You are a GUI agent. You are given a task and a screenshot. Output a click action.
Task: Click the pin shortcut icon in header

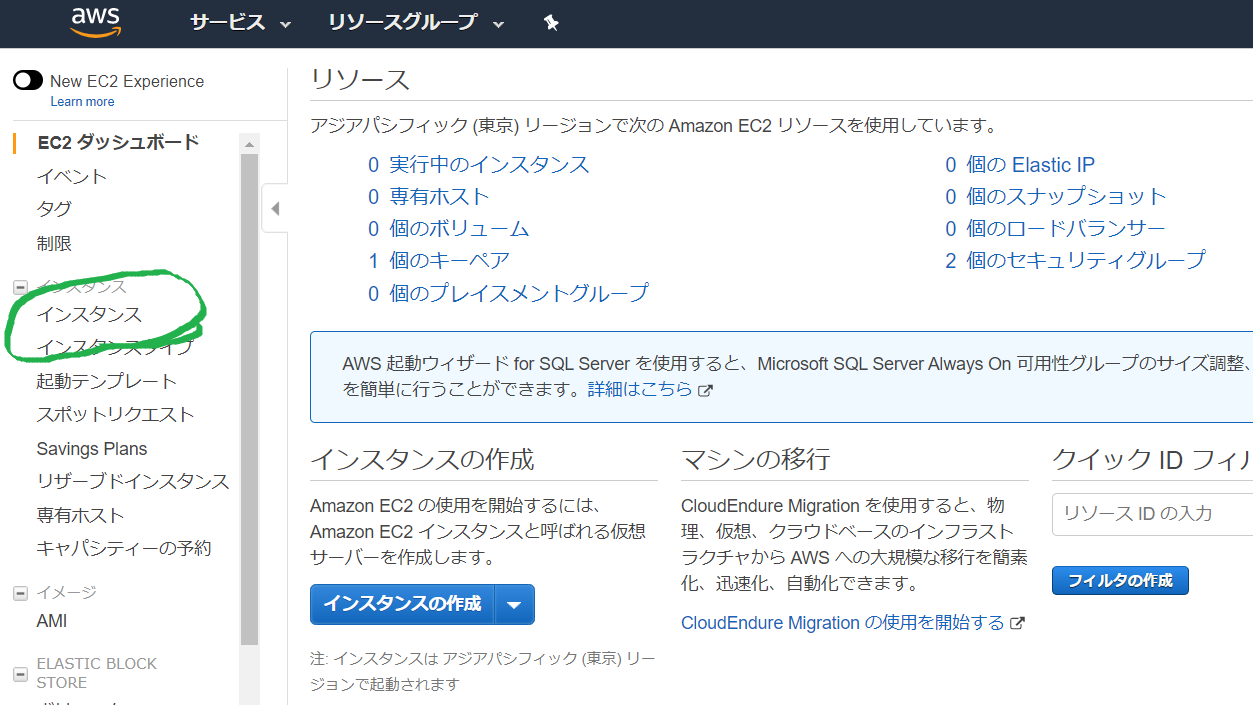(551, 23)
